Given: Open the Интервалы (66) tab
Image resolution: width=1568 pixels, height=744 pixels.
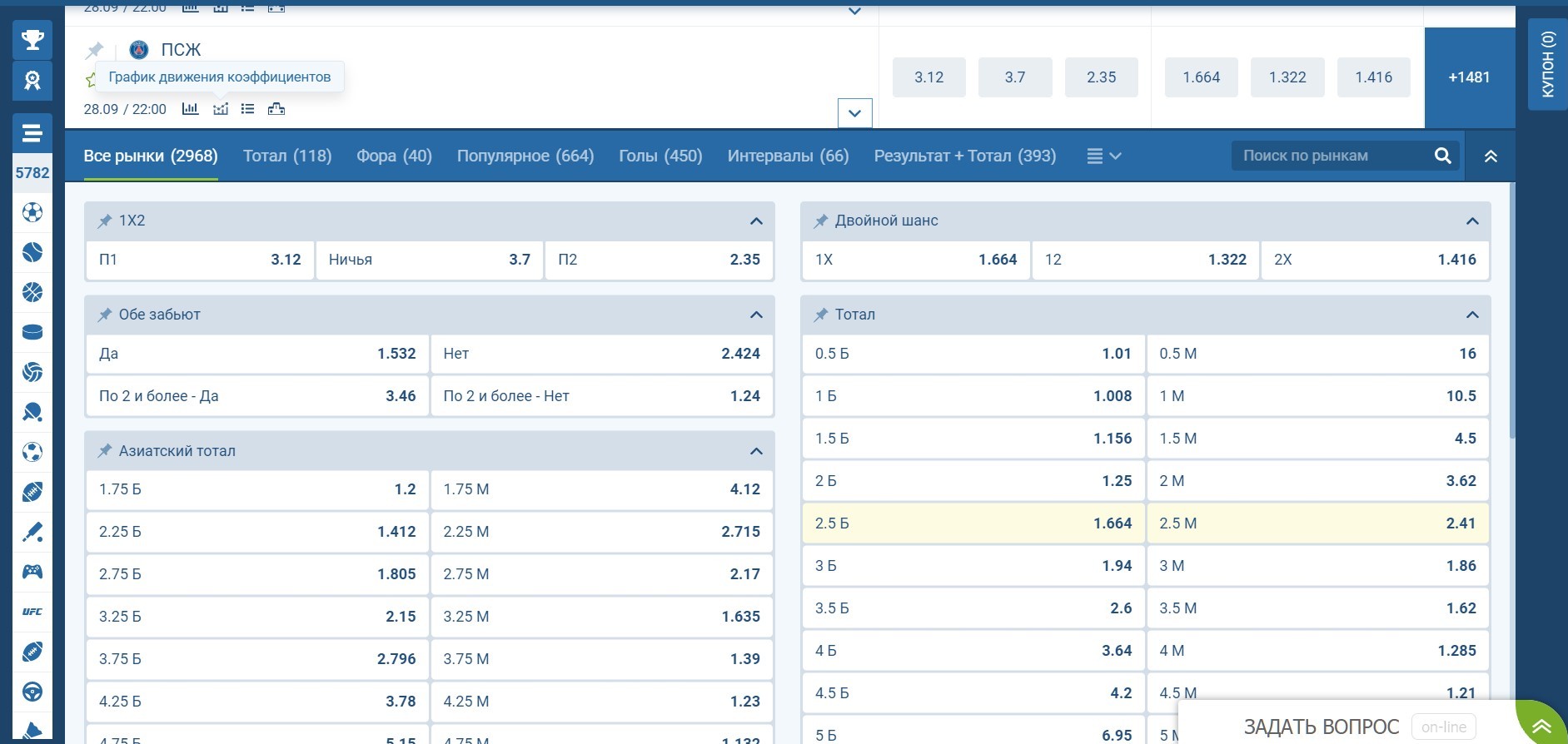Looking at the screenshot, I should [x=788, y=156].
